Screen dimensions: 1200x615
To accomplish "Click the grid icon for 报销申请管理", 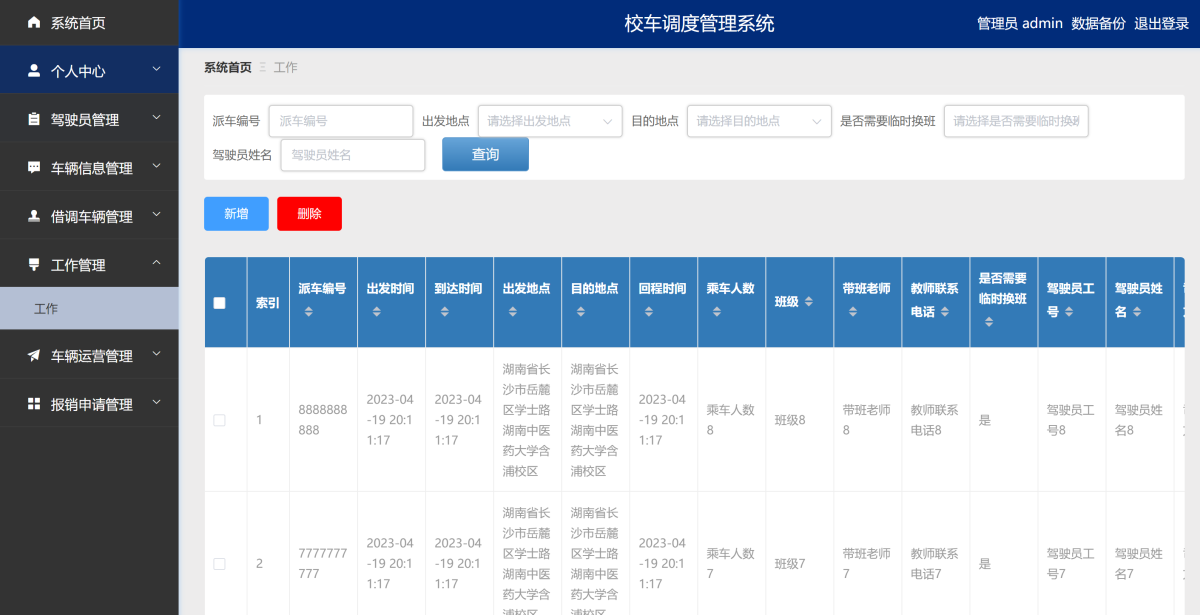I will (34, 404).
